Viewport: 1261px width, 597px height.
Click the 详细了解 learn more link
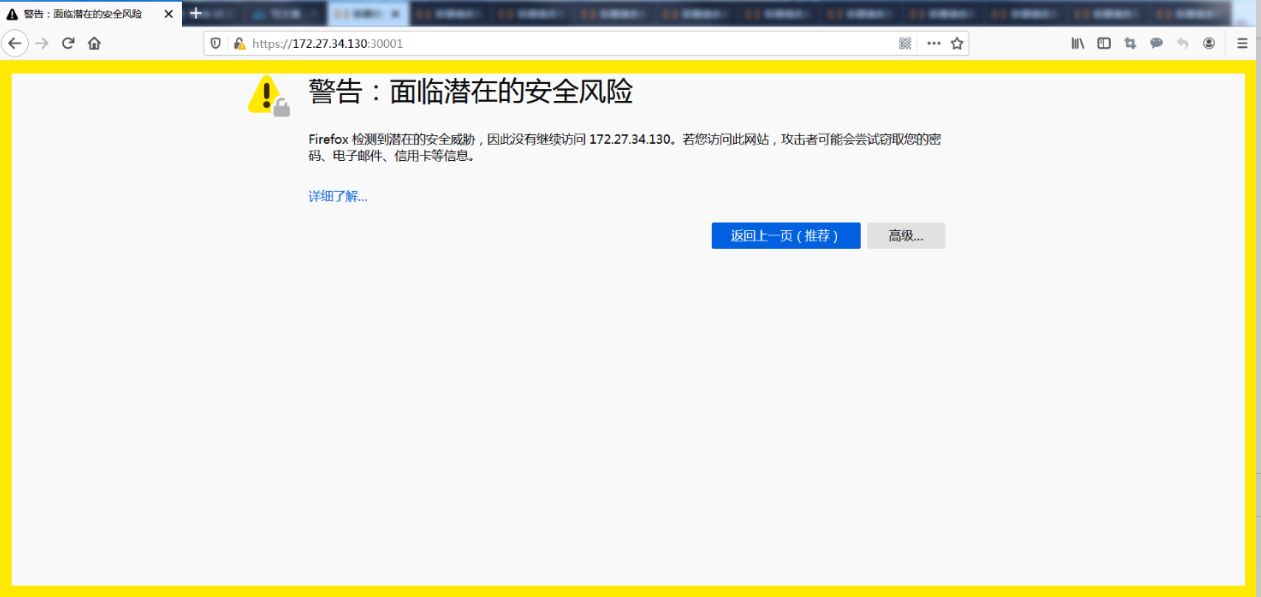coord(338,196)
